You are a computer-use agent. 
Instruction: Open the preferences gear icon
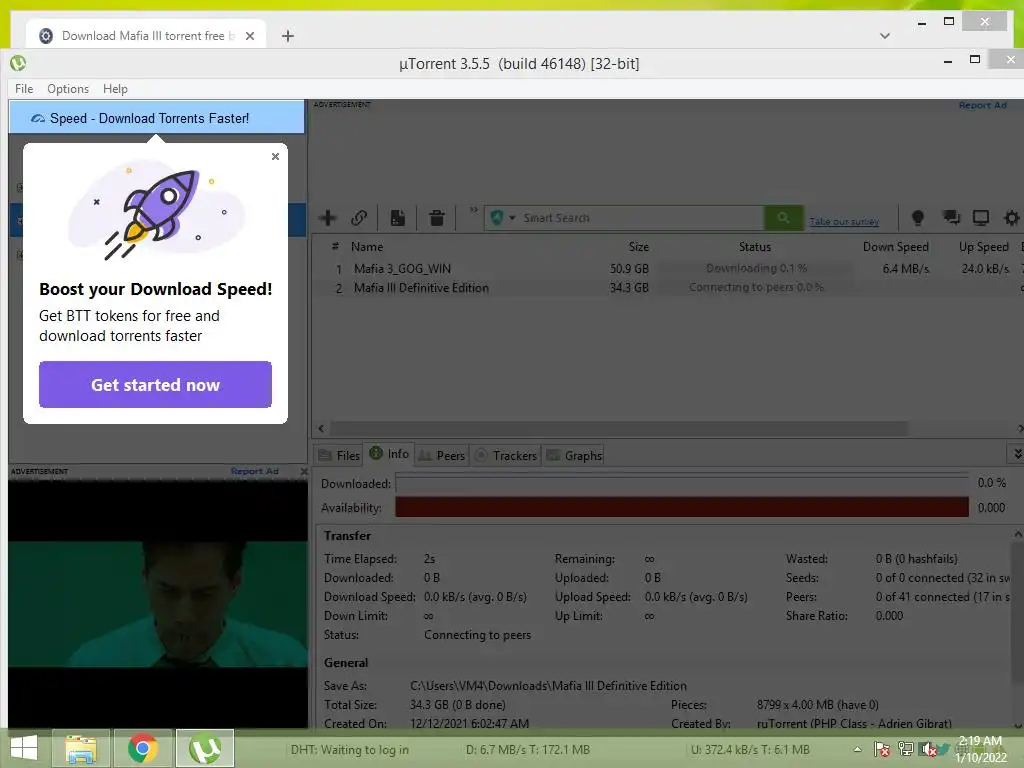(1011, 218)
